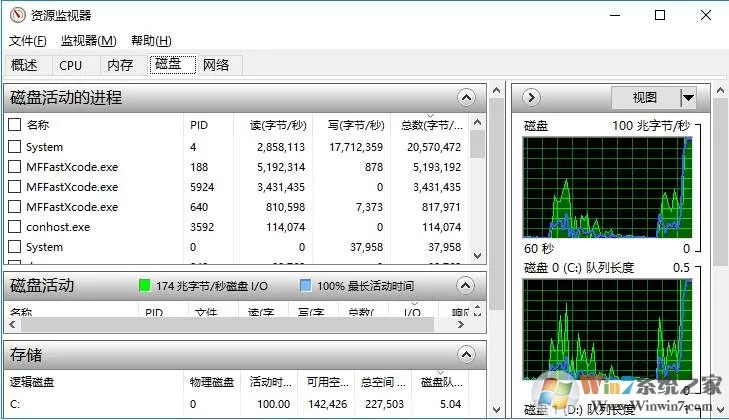The image size is (729, 420).
Task: Open the 视图 dropdown arrow
Action: coord(688,98)
